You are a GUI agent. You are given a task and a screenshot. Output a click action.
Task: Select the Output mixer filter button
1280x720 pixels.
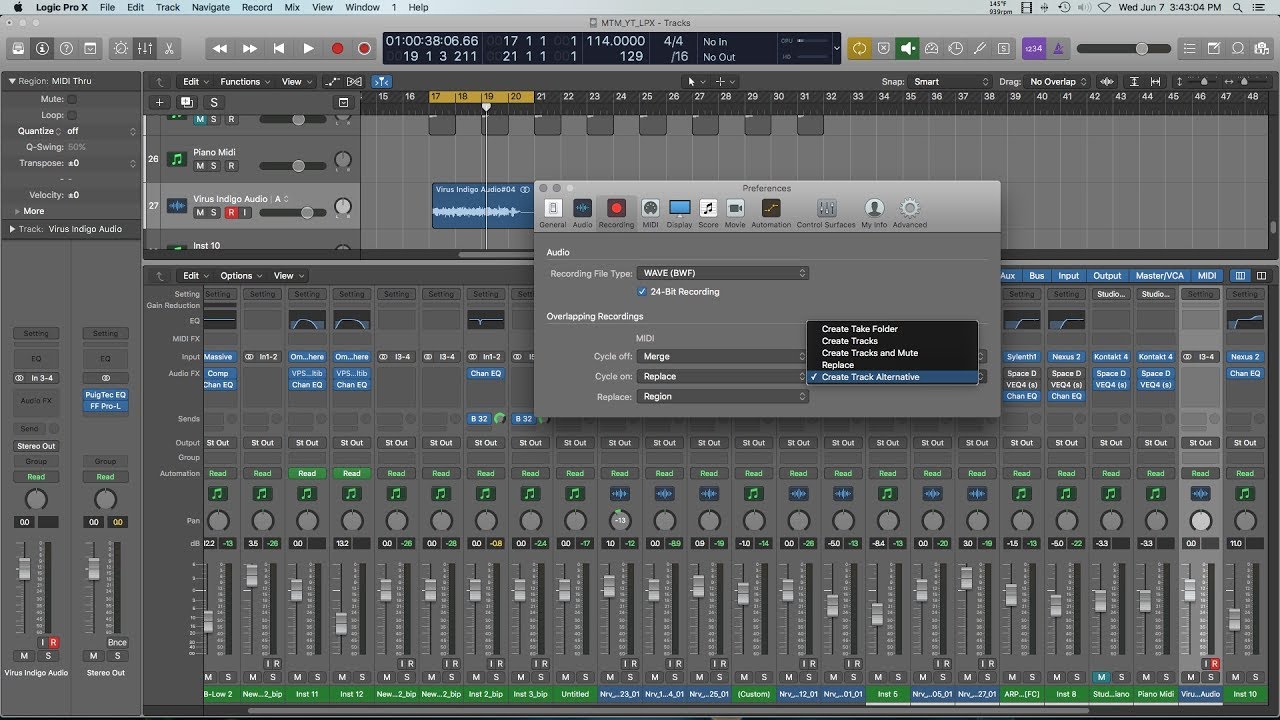(x=1107, y=276)
